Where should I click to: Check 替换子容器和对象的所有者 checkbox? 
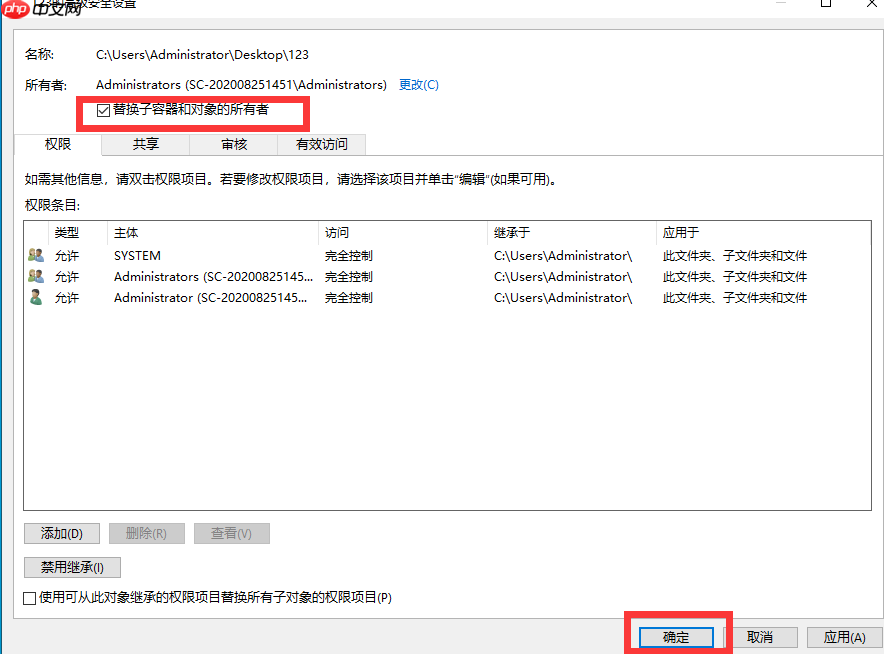click(x=103, y=110)
